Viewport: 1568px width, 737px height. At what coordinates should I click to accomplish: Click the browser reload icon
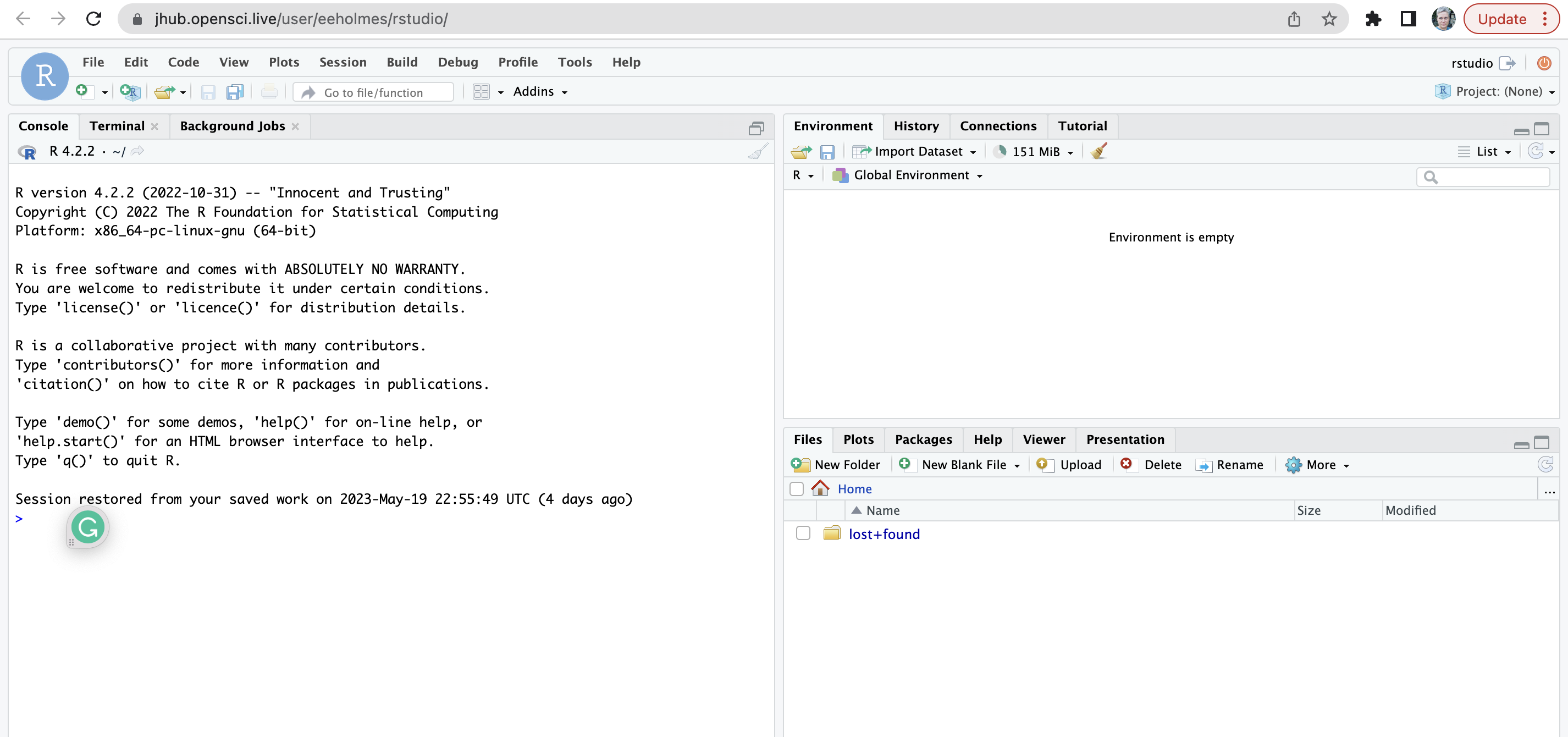(x=93, y=19)
